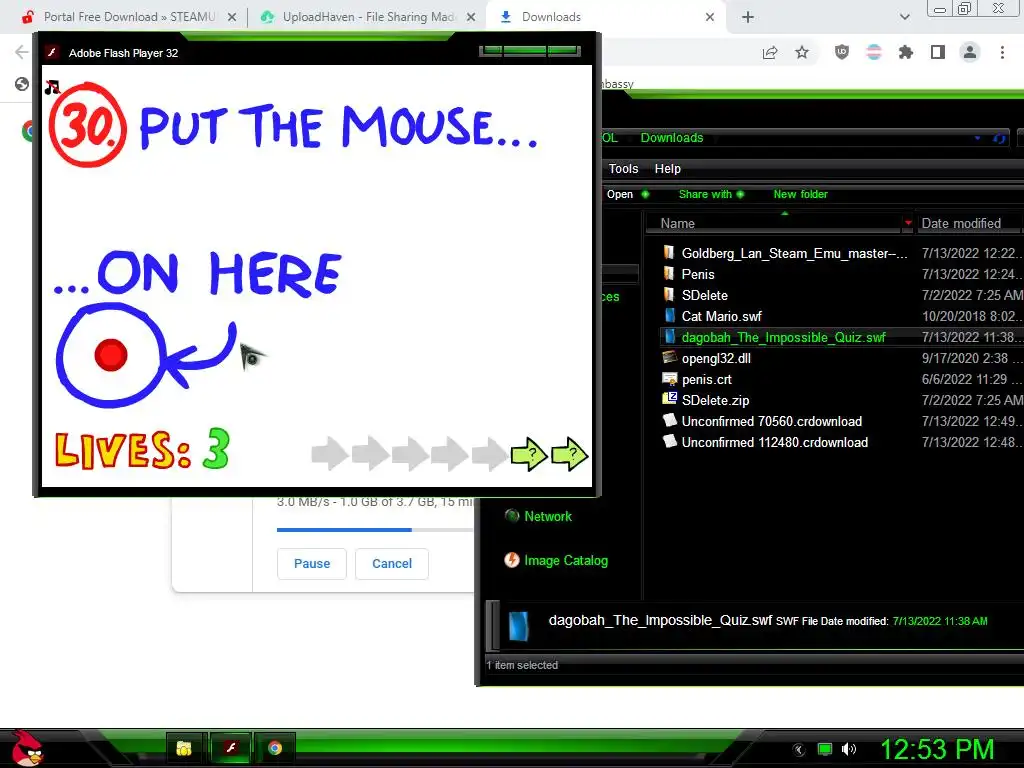
Task: Refresh the Explorer folder view
Action: click(999, 138)
